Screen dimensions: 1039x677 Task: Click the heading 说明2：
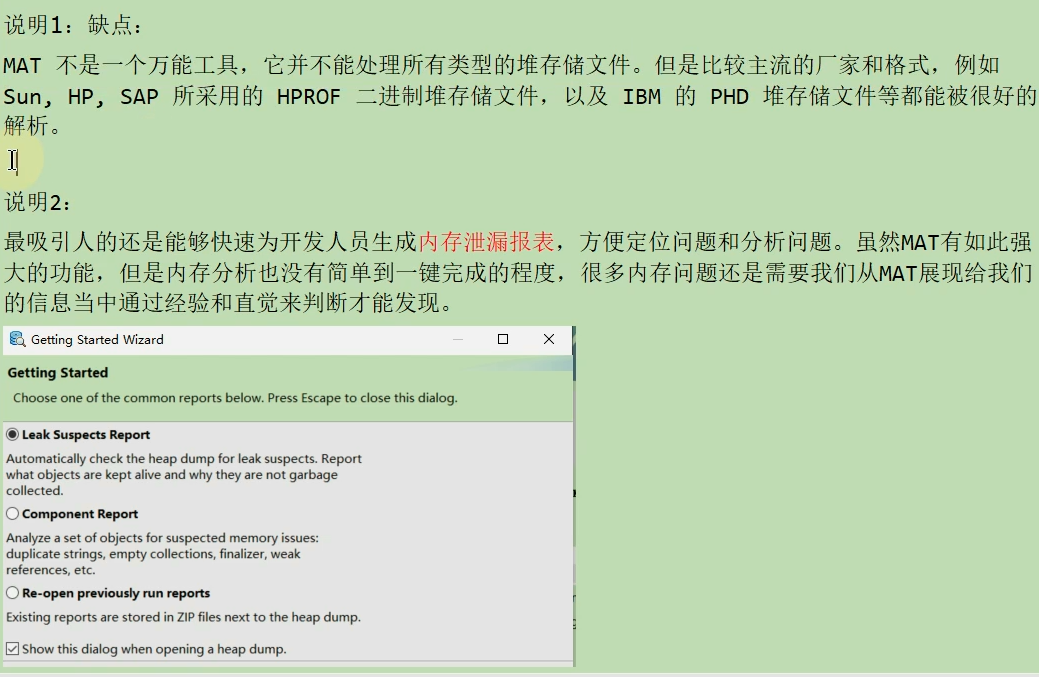point(37,202)
